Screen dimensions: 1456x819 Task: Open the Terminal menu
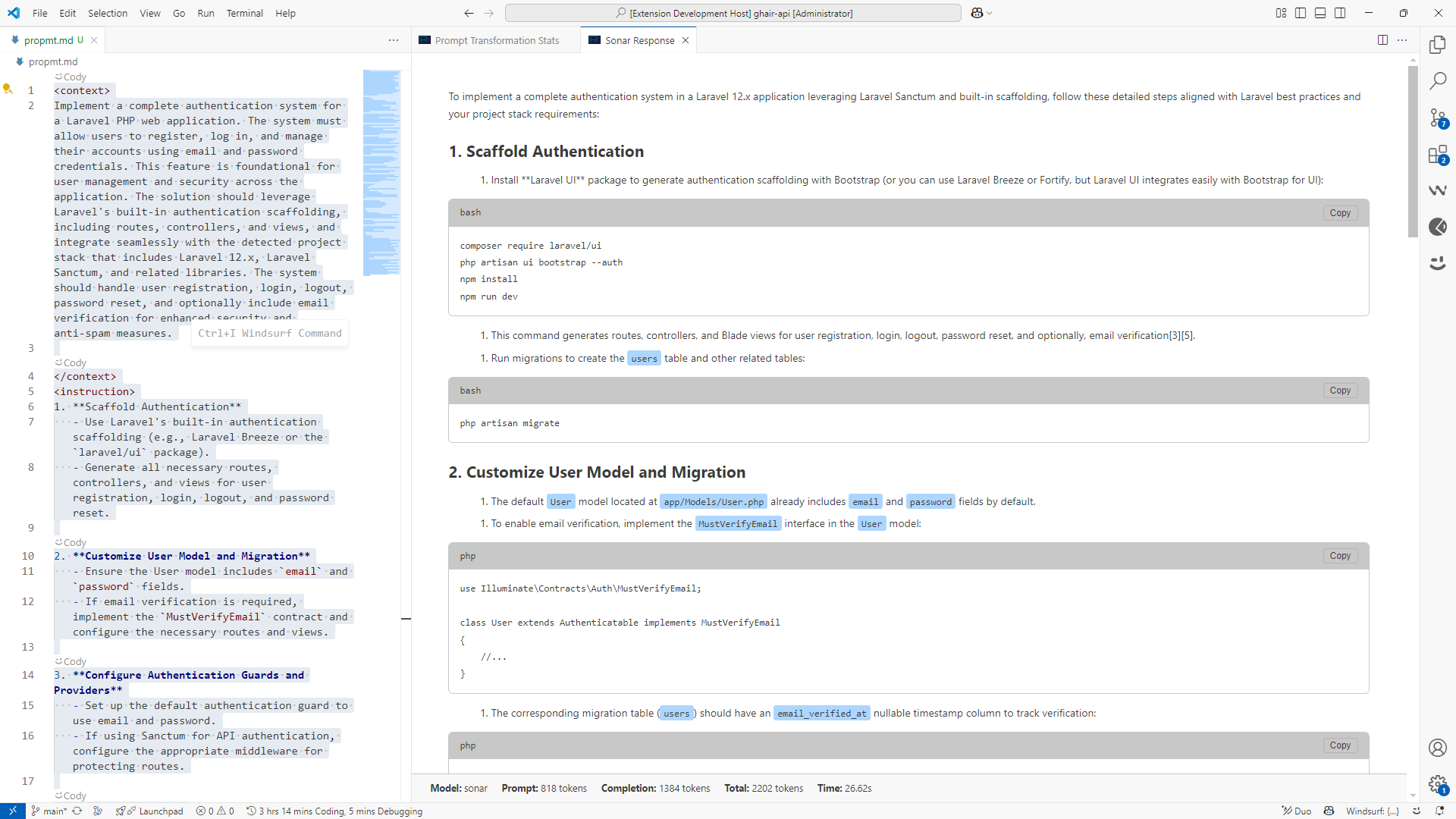(x=244, y=13)
